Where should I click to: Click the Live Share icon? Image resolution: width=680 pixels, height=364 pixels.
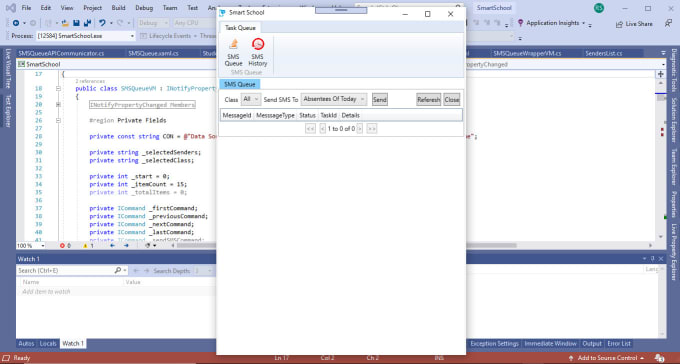coord(619,24)
